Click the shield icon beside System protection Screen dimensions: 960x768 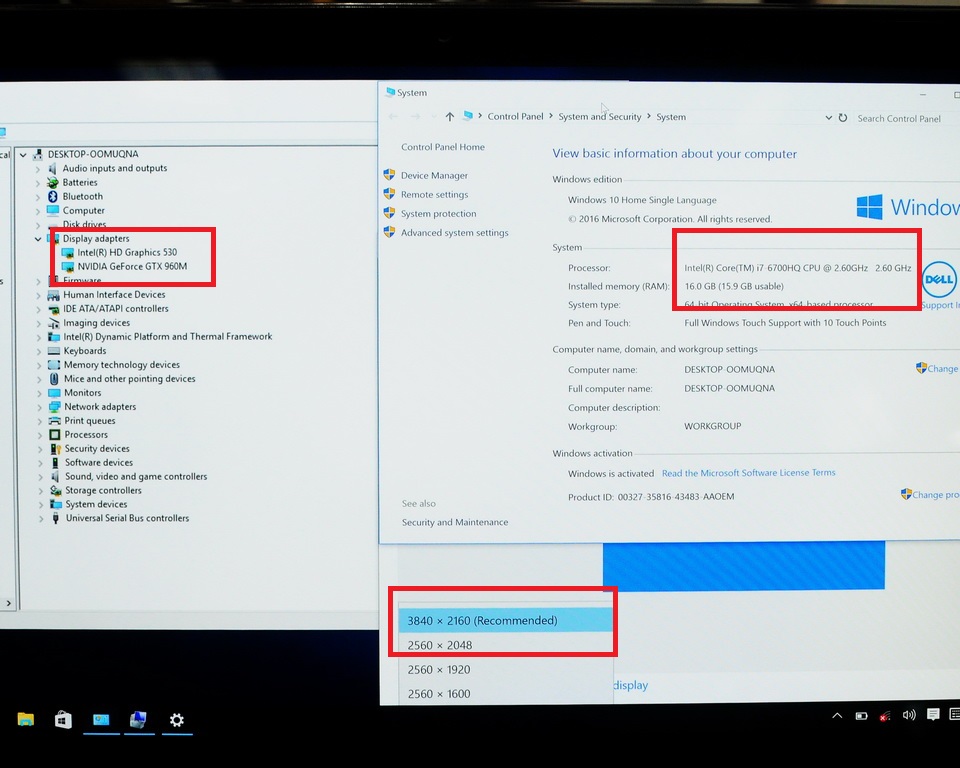tap(389, 213)
